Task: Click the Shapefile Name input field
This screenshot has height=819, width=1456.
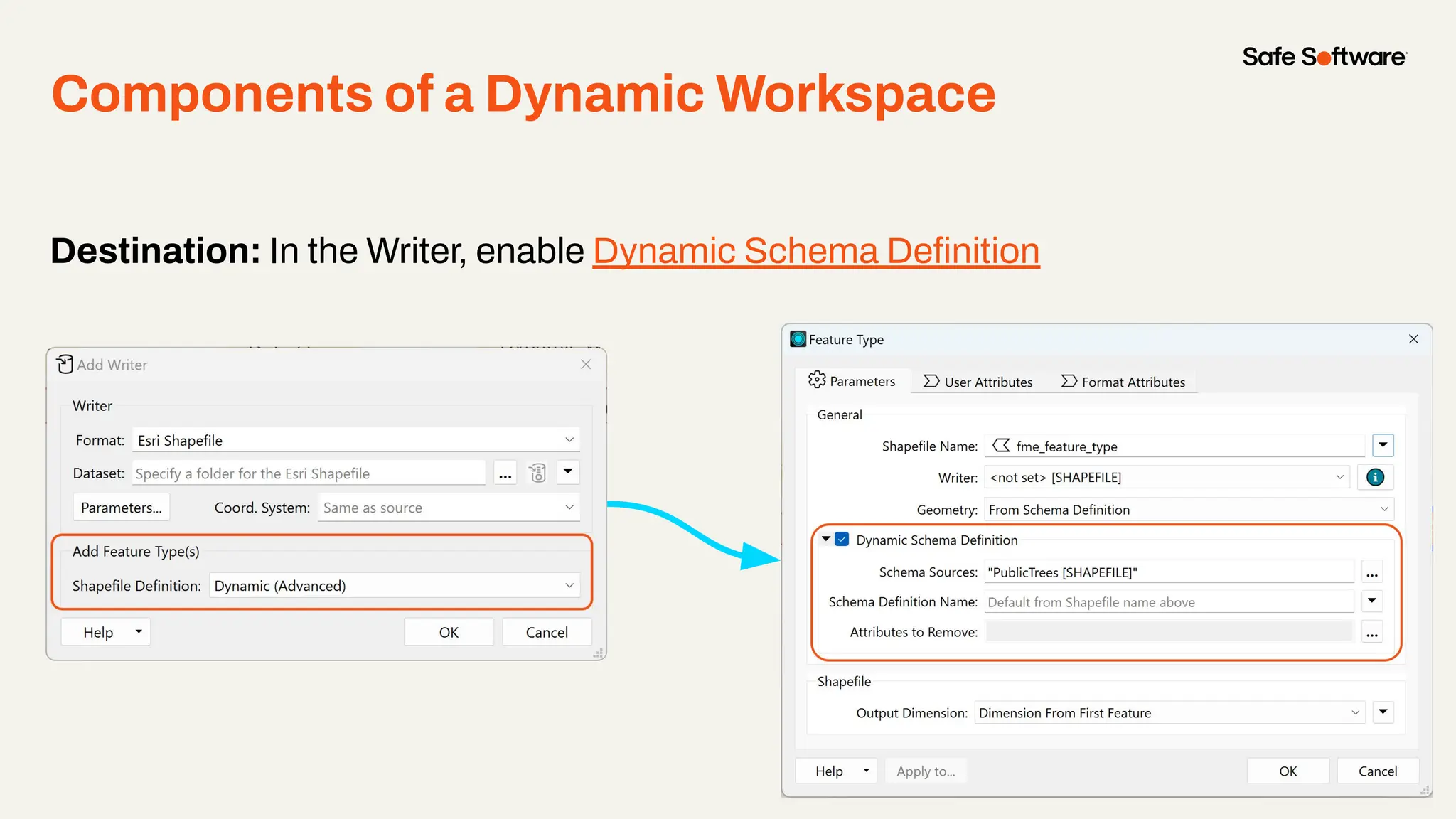Action: (1174, 446)
